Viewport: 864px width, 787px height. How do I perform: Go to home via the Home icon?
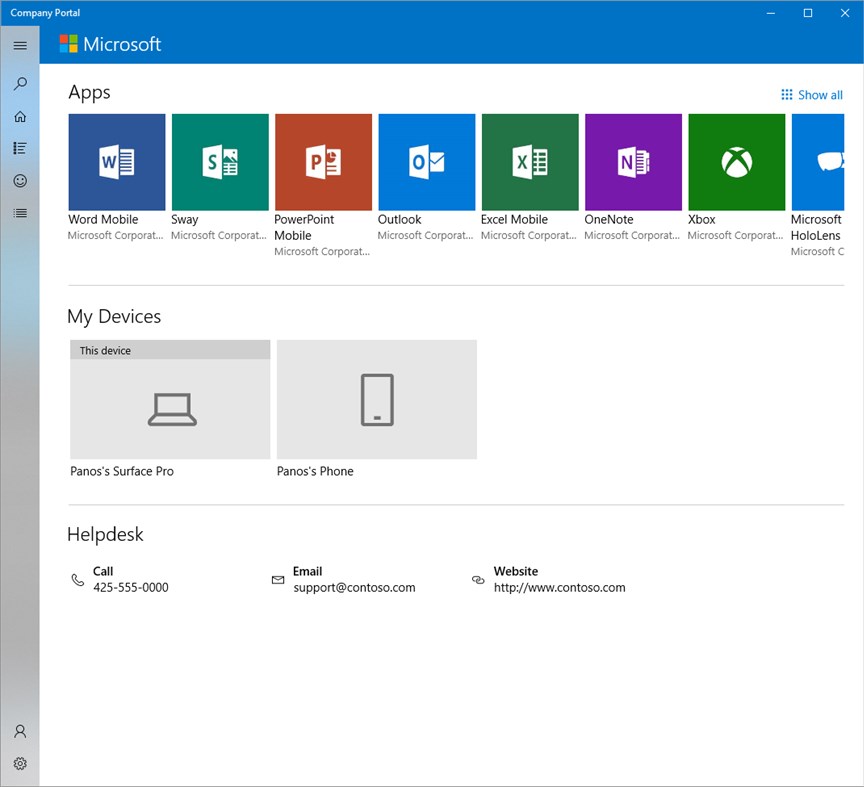tap(20, 116)
